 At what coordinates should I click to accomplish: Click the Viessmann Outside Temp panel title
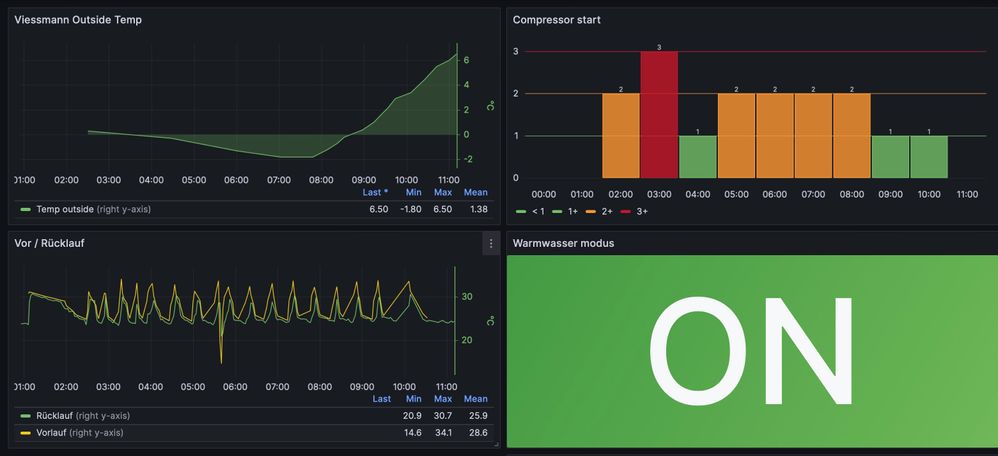(78, 20)
